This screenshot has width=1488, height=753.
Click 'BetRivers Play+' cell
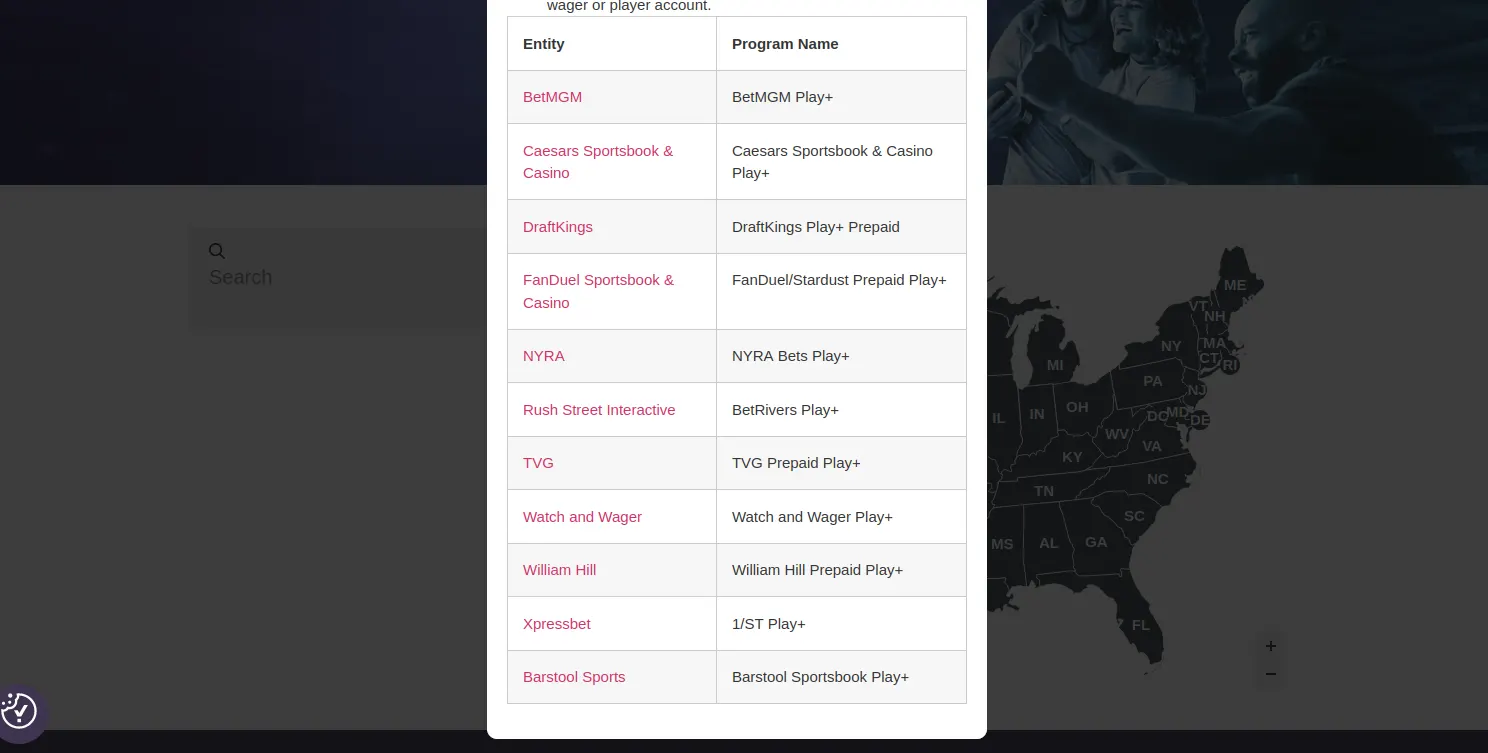(841, 410)
